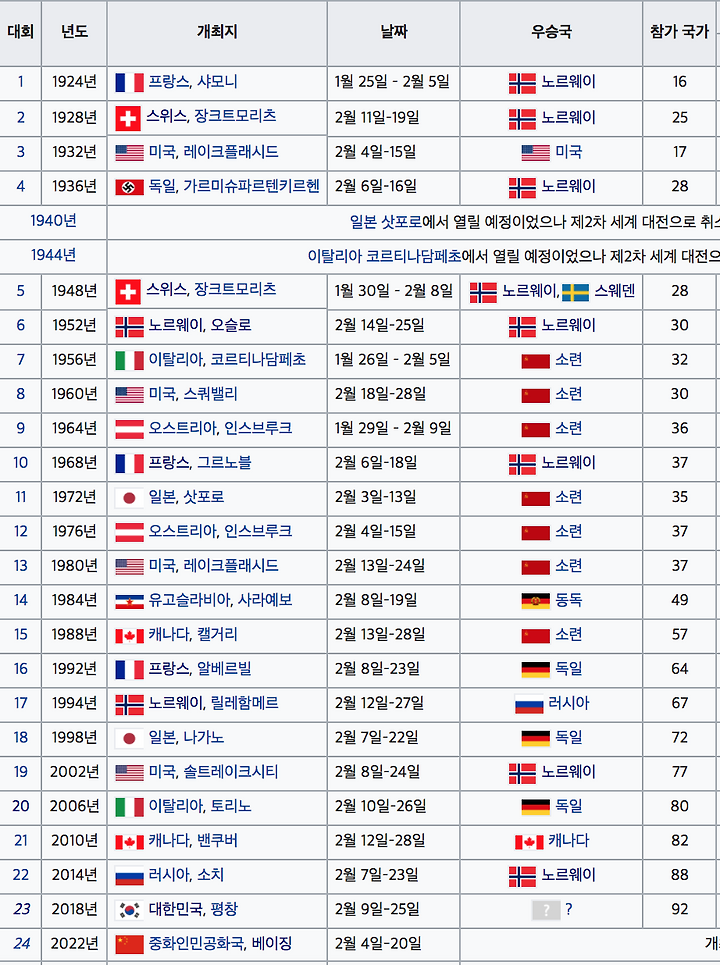Click the Switzerland flag in the 1928 host cell

(128, 118)
